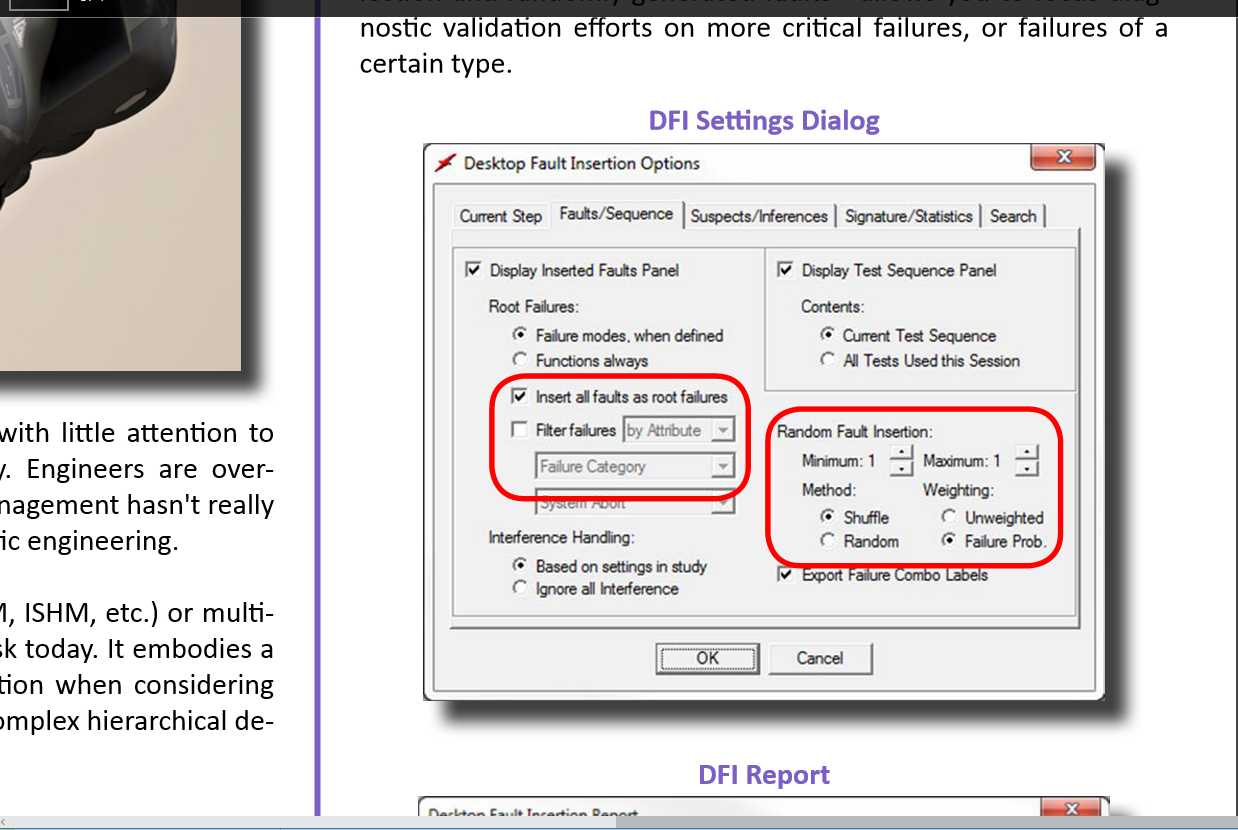Open the Suspects/Inferences tab
The width and height of the screenshot is (1238, 830).
pyautogui.click(x=759, y=216)
